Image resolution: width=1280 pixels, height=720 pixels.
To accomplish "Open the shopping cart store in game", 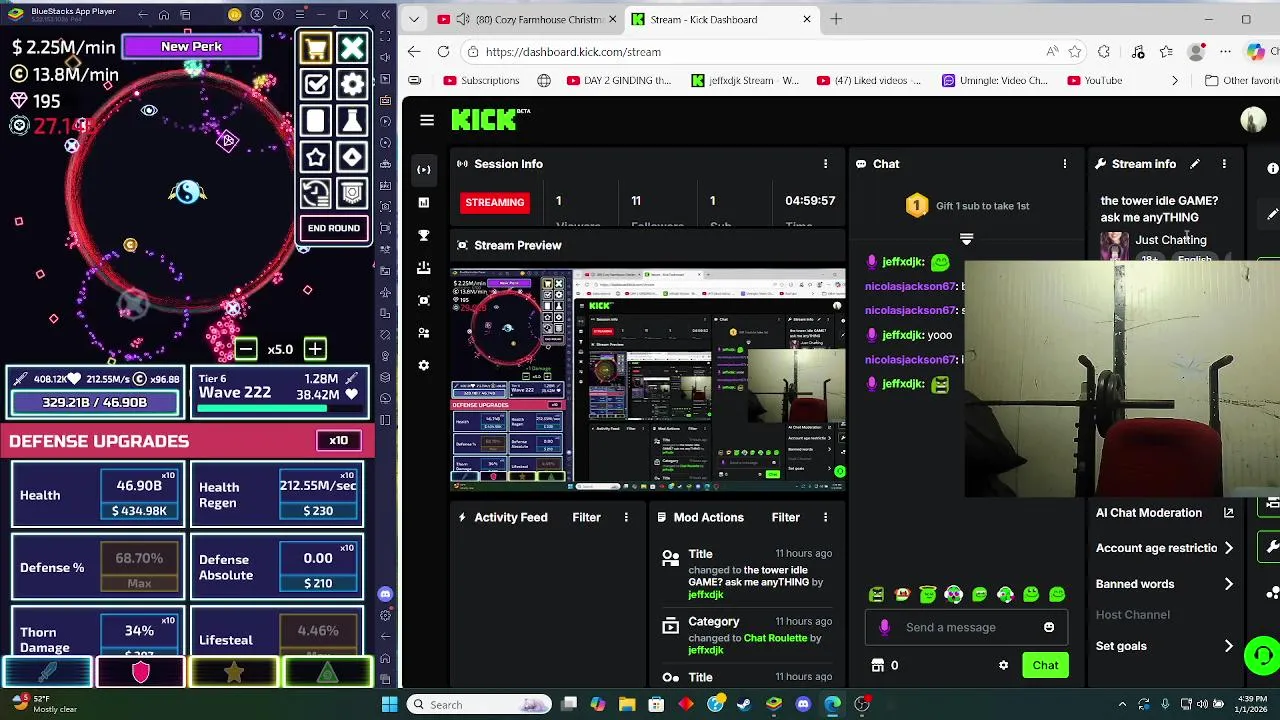I will coord(316,48).
